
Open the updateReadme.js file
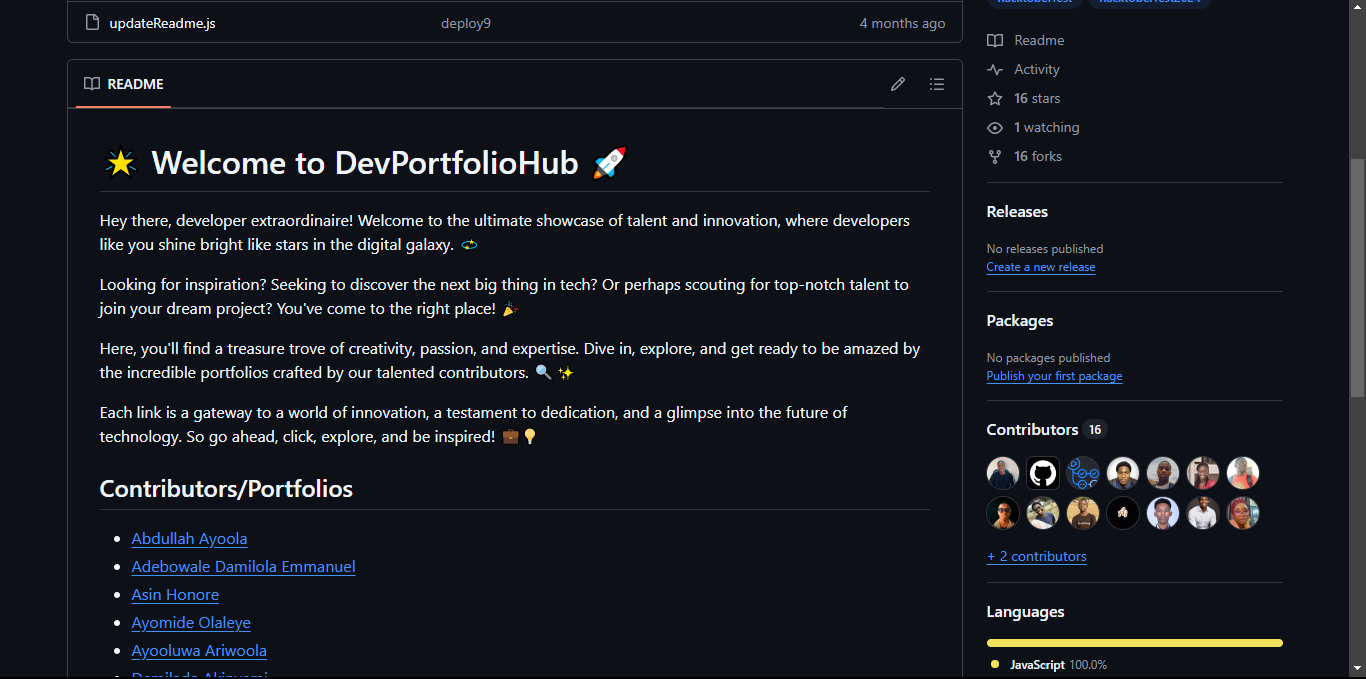pyautogui.click(x=162, y=22)
